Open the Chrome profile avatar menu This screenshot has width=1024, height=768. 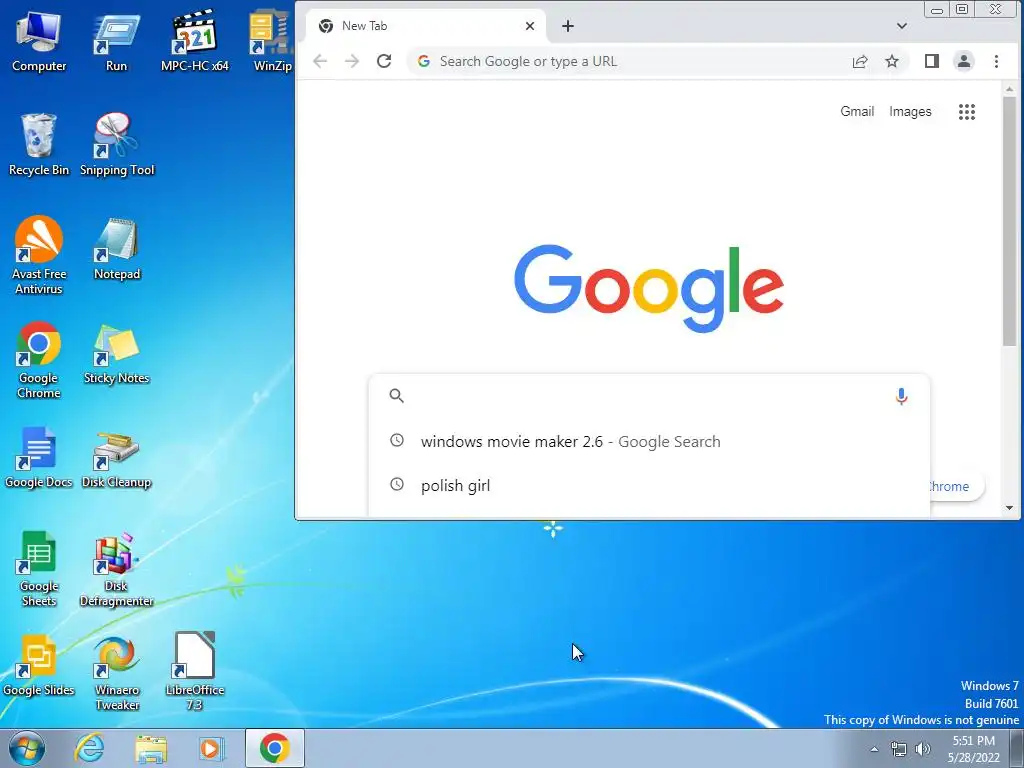pyautogui.click(x=963, y=61)
